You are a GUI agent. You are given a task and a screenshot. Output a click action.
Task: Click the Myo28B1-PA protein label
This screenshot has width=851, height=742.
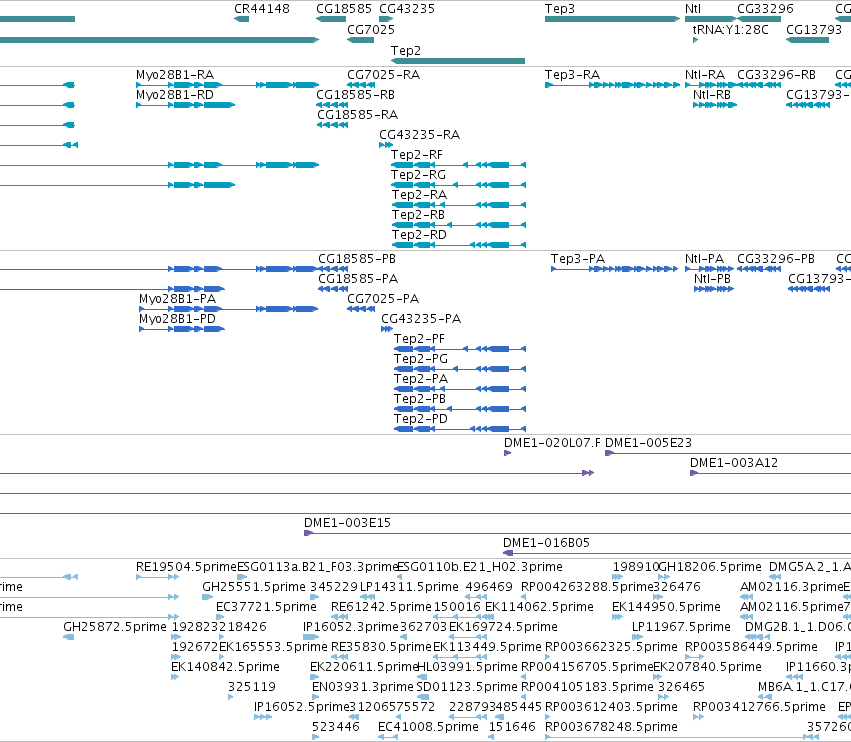point(177,299)
